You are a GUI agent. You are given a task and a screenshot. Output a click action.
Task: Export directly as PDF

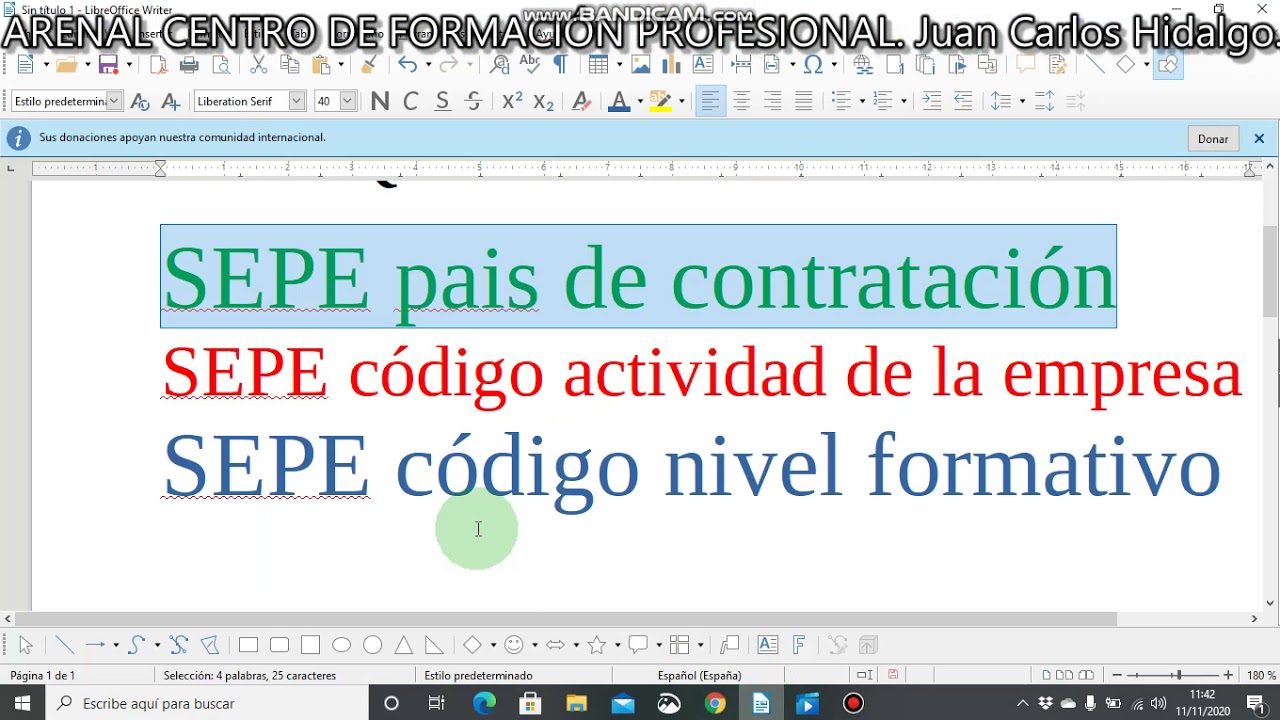tap(158, 65)
